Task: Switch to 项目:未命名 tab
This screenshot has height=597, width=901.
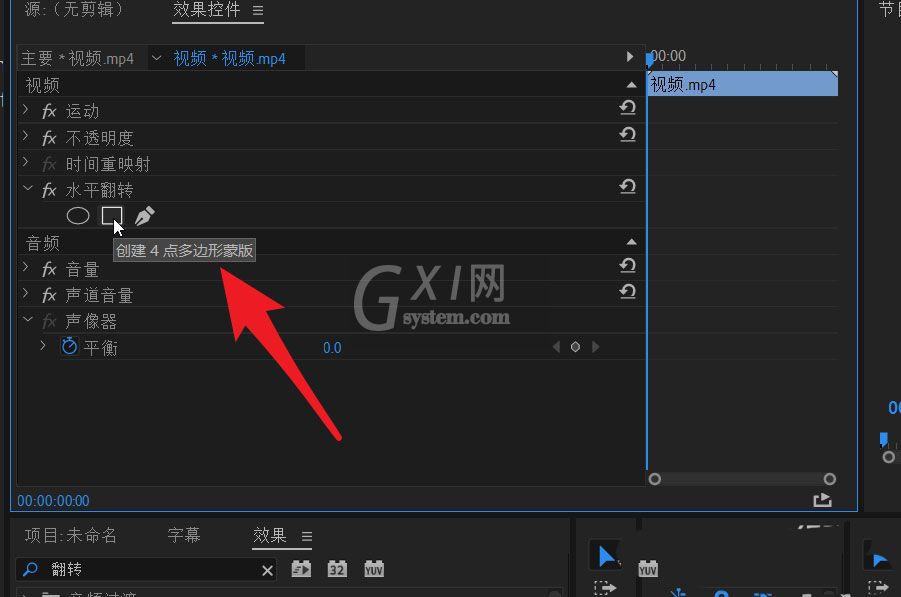Action: tap(71, 536)
